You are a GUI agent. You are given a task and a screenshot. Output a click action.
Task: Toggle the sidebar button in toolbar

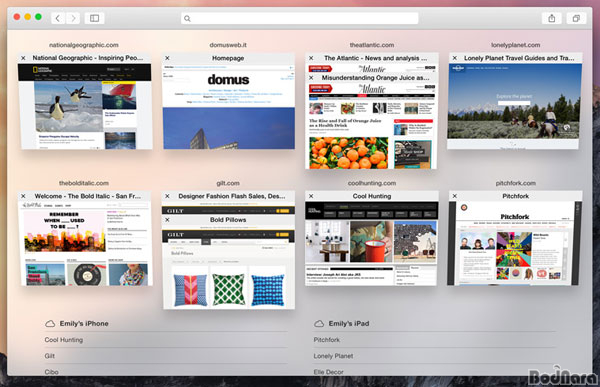95,18
